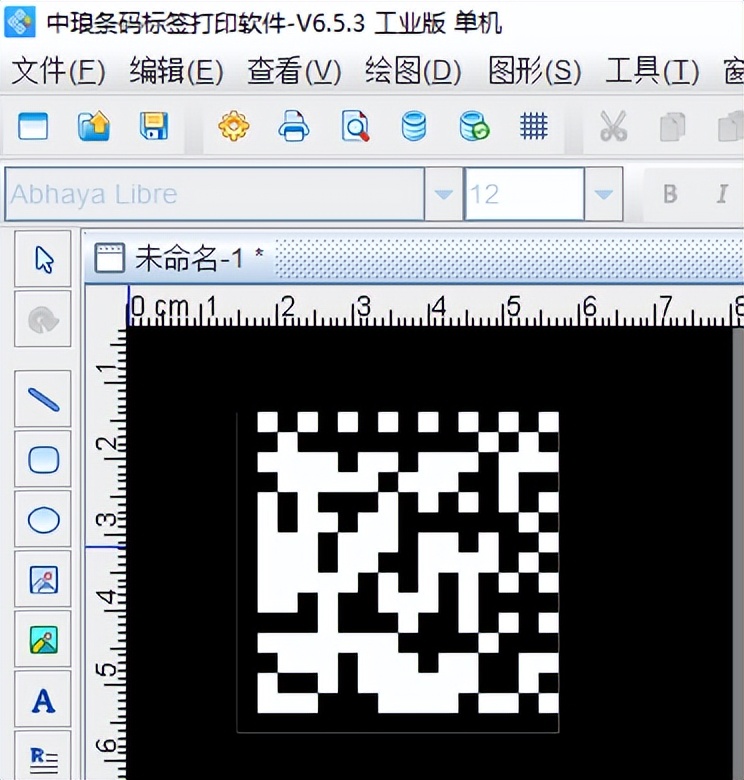744x780 pixels.
Task: Click the document icon on 未命名-1 tab
Action: 109,258
